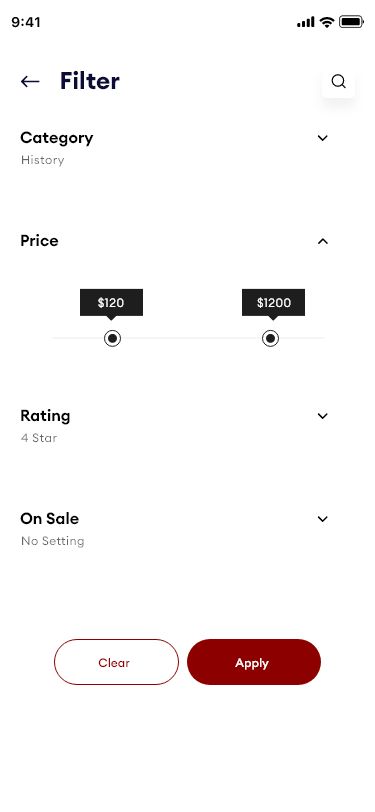Select the 4 Star rating value
Image resolution: width=375 pixels, height=812 pixels.
click(39, 438)
